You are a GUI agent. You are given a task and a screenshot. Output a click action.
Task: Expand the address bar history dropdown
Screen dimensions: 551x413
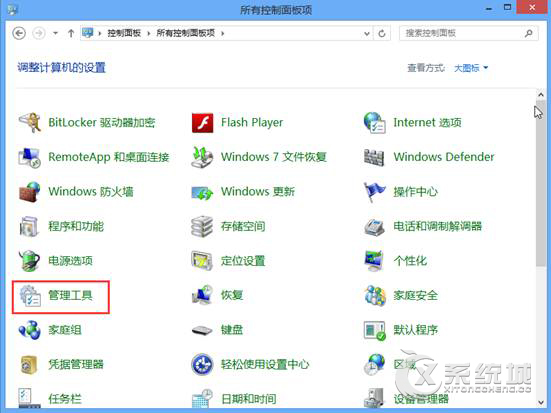(x=367, y=34)
